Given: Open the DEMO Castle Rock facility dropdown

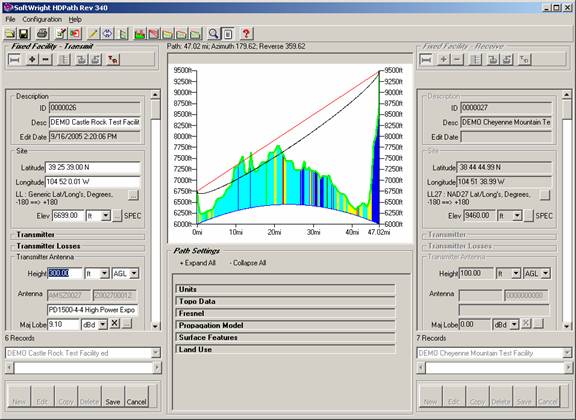Looking at the screenshot, I should 83,353.
